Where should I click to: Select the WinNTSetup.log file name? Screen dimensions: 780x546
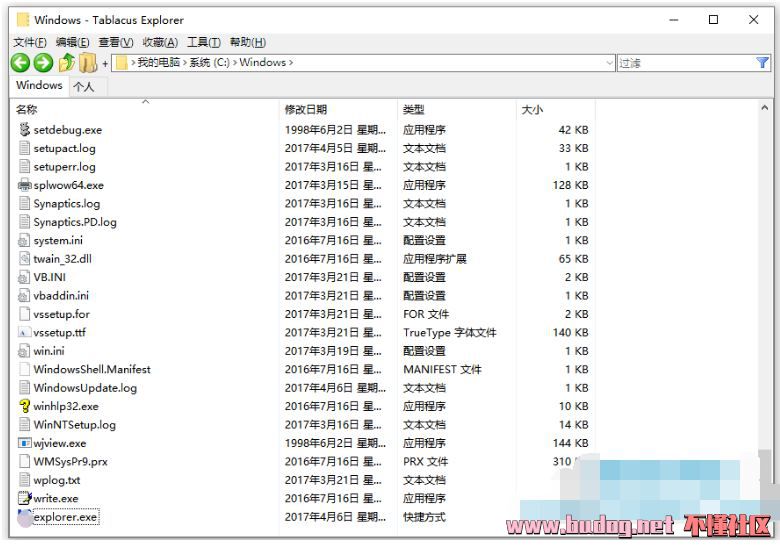(75, 424)
